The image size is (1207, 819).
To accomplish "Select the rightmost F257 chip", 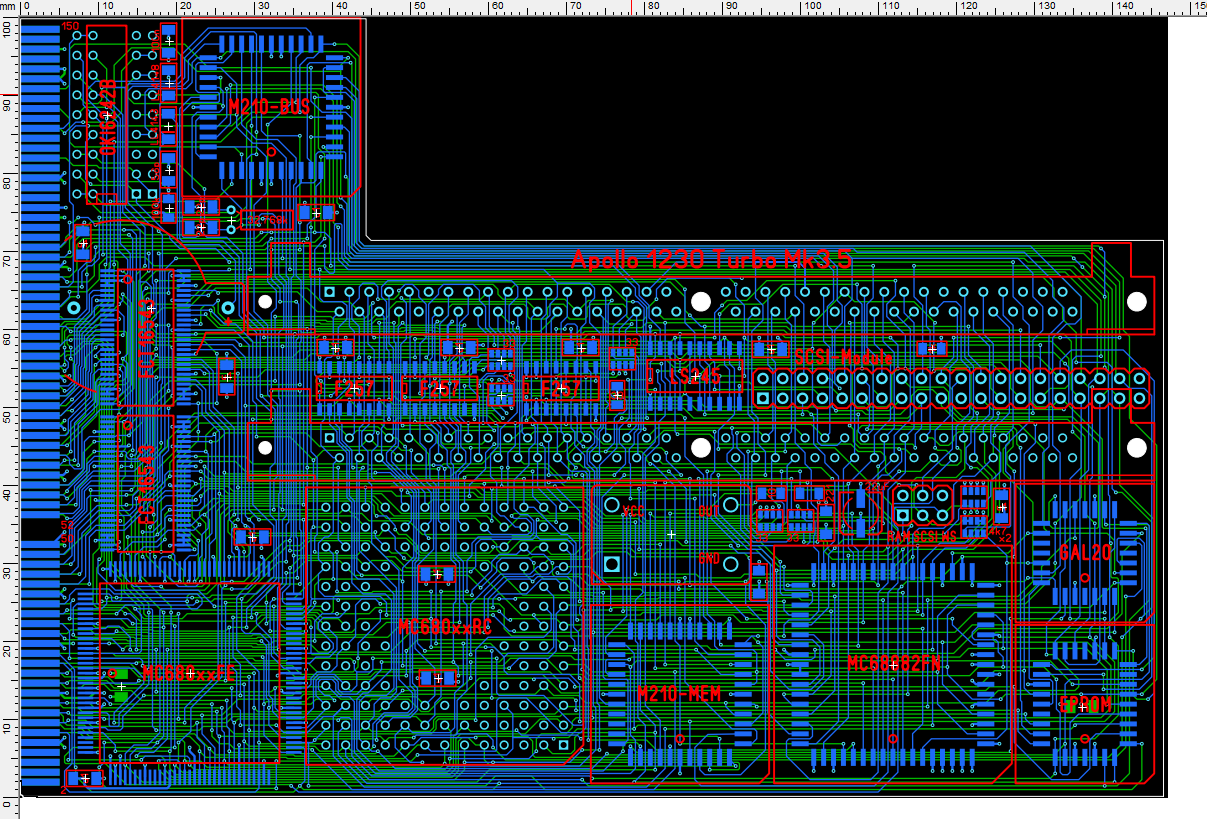I will (558, 388).
